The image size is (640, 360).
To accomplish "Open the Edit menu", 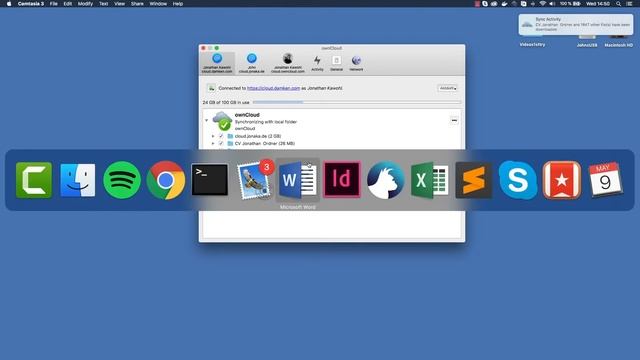I will point(68,4).
